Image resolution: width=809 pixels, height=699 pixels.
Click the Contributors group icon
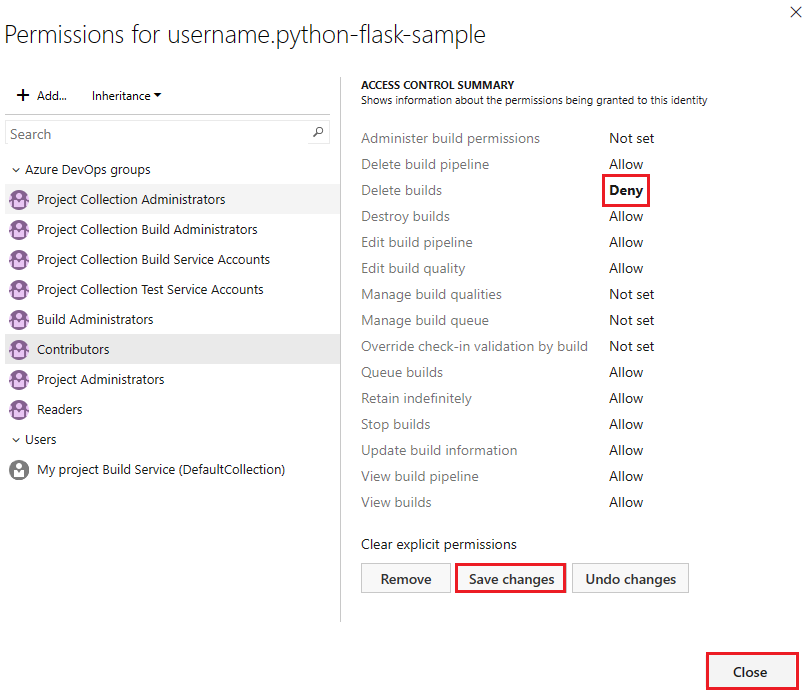pos(19,350)
